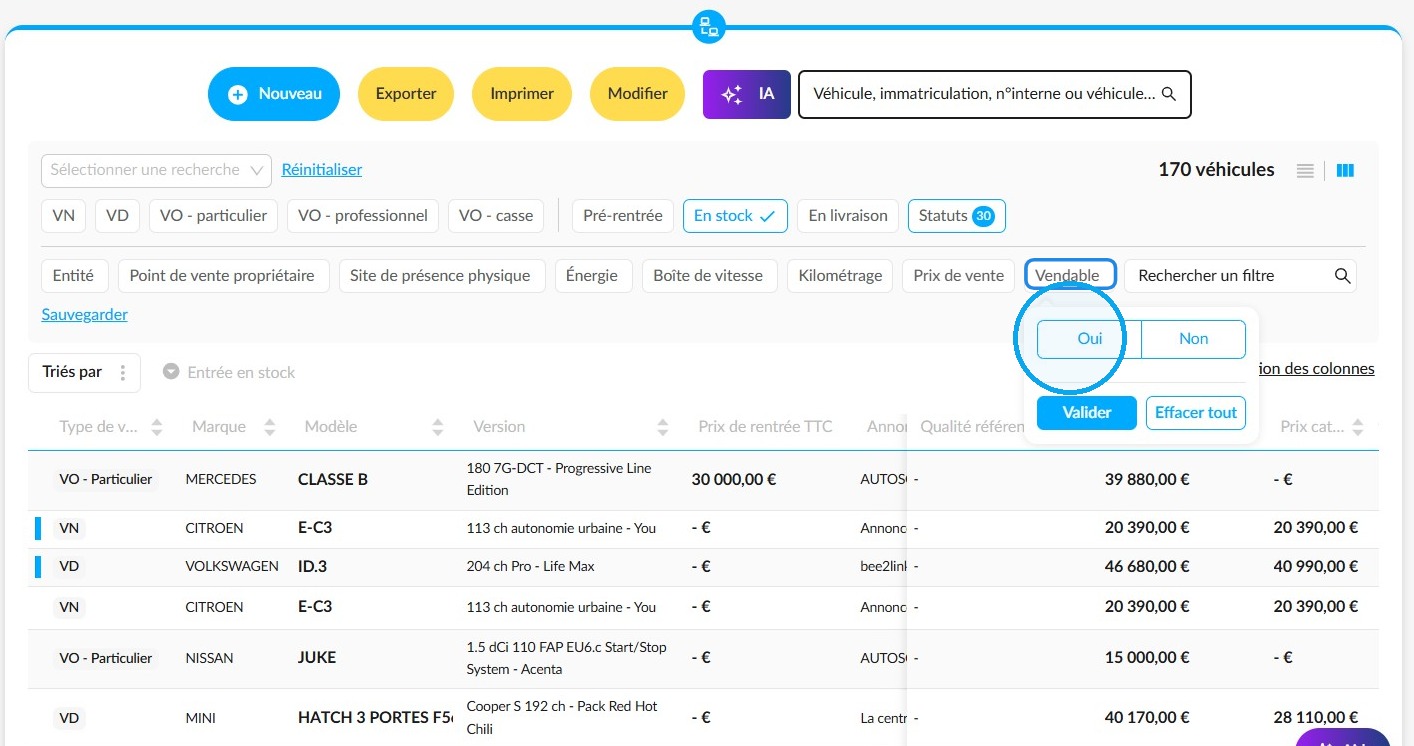Click the network icon at top center
This screenshot has height=746, width=1414.
click(708, 27)
